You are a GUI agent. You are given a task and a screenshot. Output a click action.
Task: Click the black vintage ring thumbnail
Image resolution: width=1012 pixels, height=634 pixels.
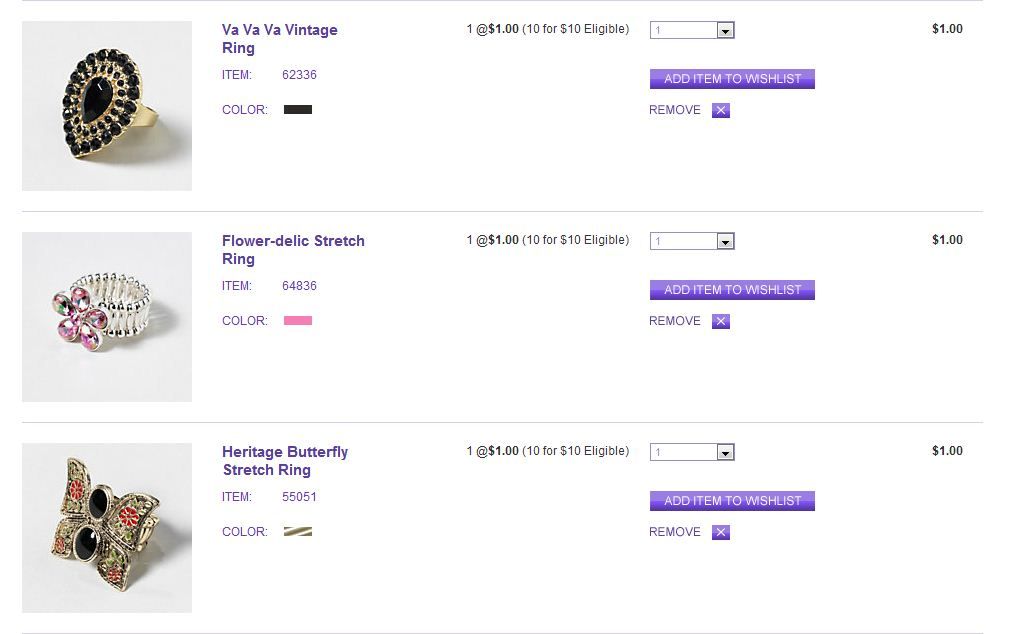tap(107, 106)
